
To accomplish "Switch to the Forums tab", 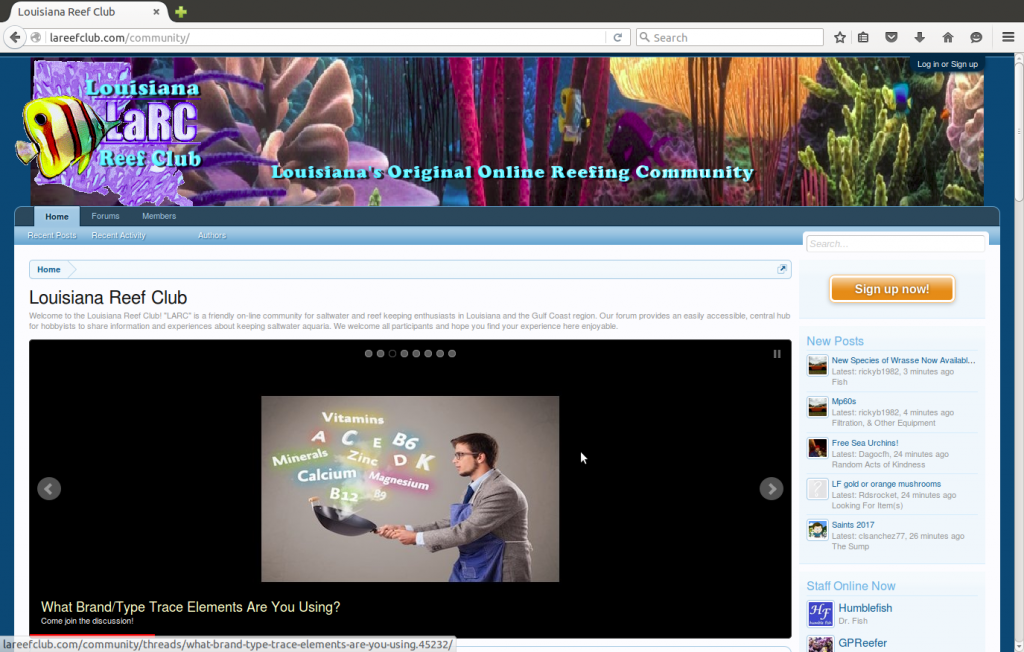I will [x=105, y=216].
